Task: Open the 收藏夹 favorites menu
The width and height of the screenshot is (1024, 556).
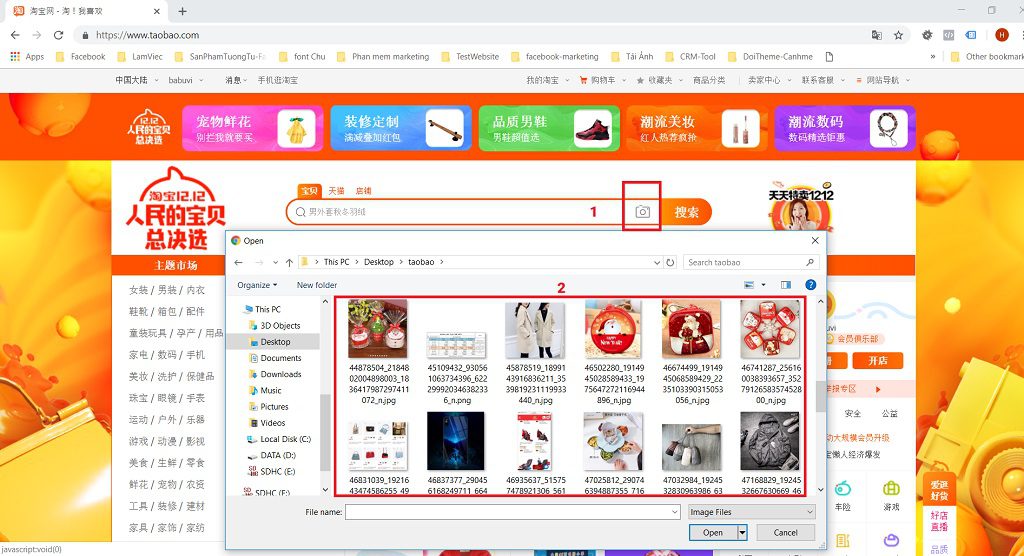Action: (660, 80)
